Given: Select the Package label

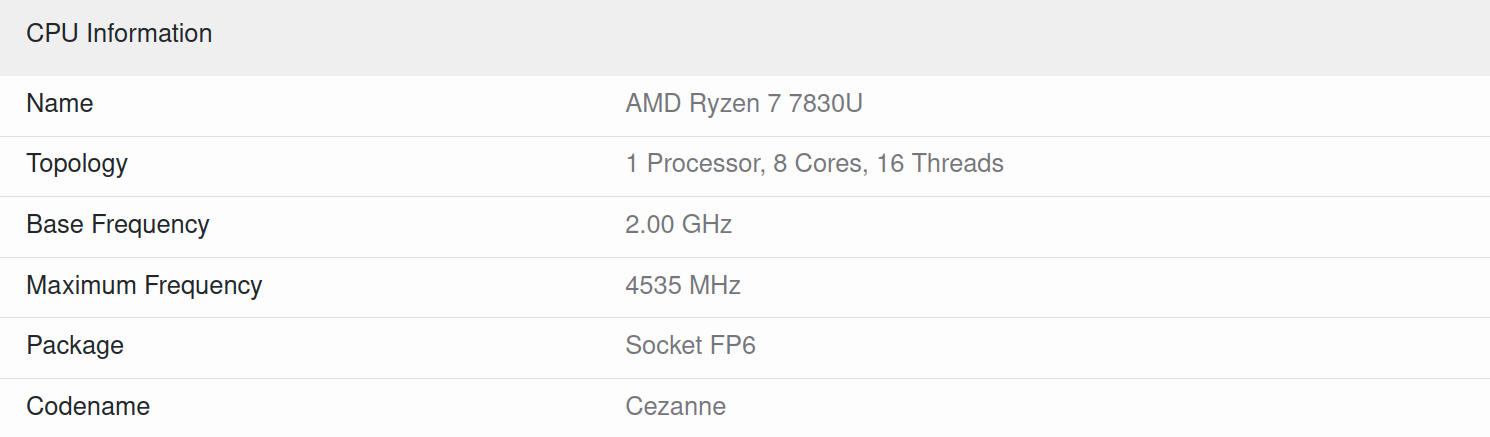Looking at the screenshot, I should (75, 346).
